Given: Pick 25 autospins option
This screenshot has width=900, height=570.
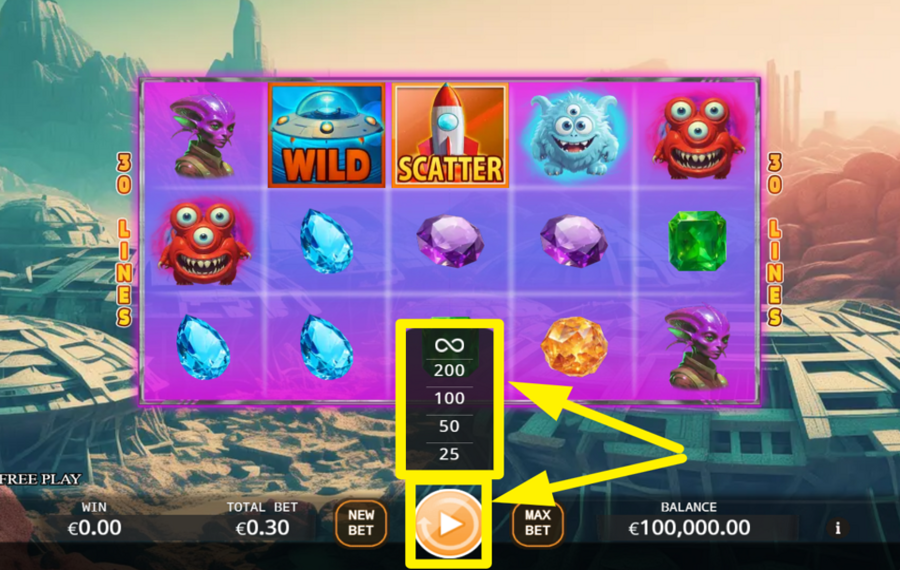Looking at the screenshot, I should [449, 454].
